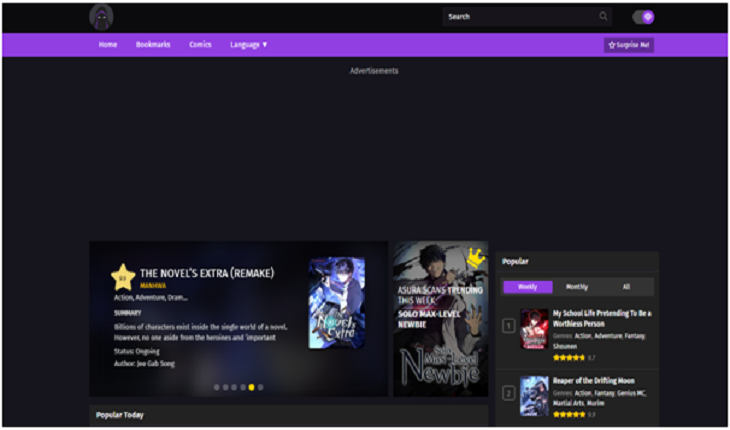The height and width of the screenshot is (430, 730).
Task: Switch to the All popular tab
Action: tap(626, 287)
